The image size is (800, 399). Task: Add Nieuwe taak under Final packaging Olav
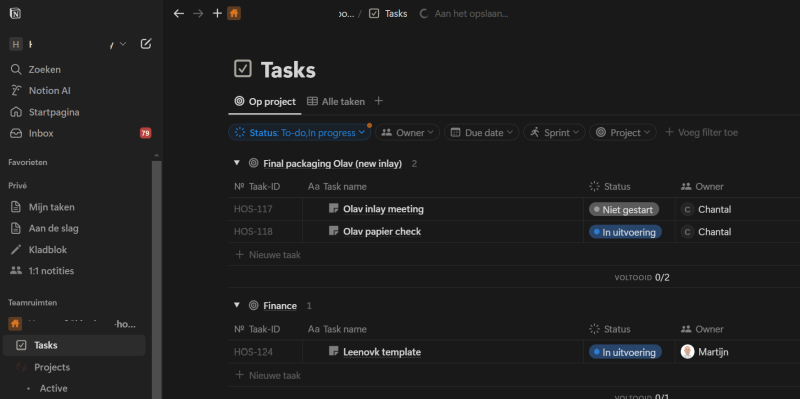click(268, 255)
